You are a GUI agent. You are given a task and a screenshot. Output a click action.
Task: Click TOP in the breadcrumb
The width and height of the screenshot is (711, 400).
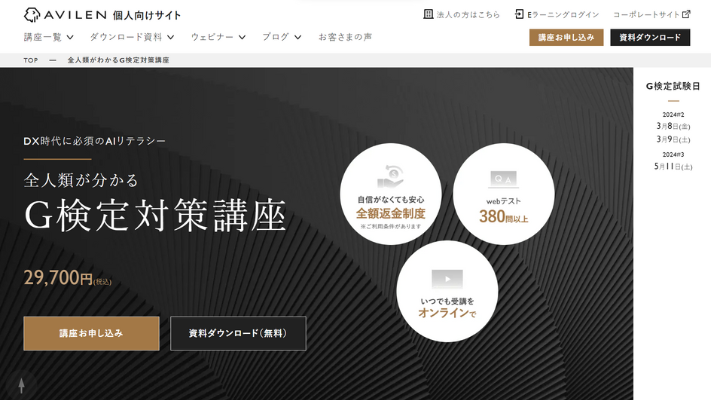[x=31, y=60]
